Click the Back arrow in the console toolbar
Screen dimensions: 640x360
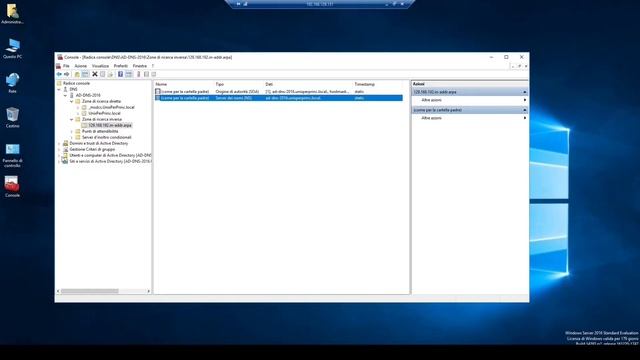[x=59, y=74]
